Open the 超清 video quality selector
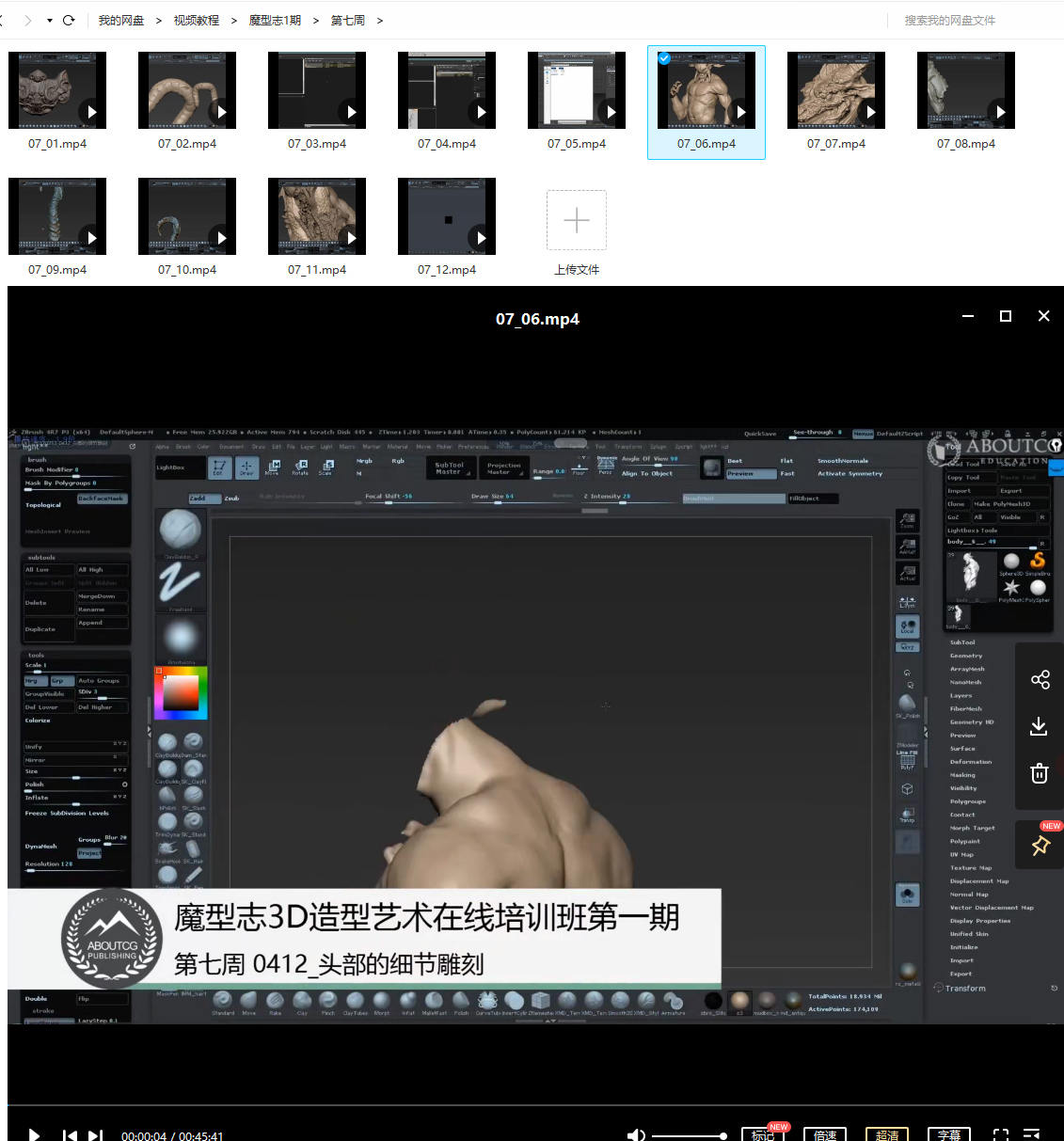Image resolution: width=1064 pixels, height=1141 pixels. tap(887, 1135)
